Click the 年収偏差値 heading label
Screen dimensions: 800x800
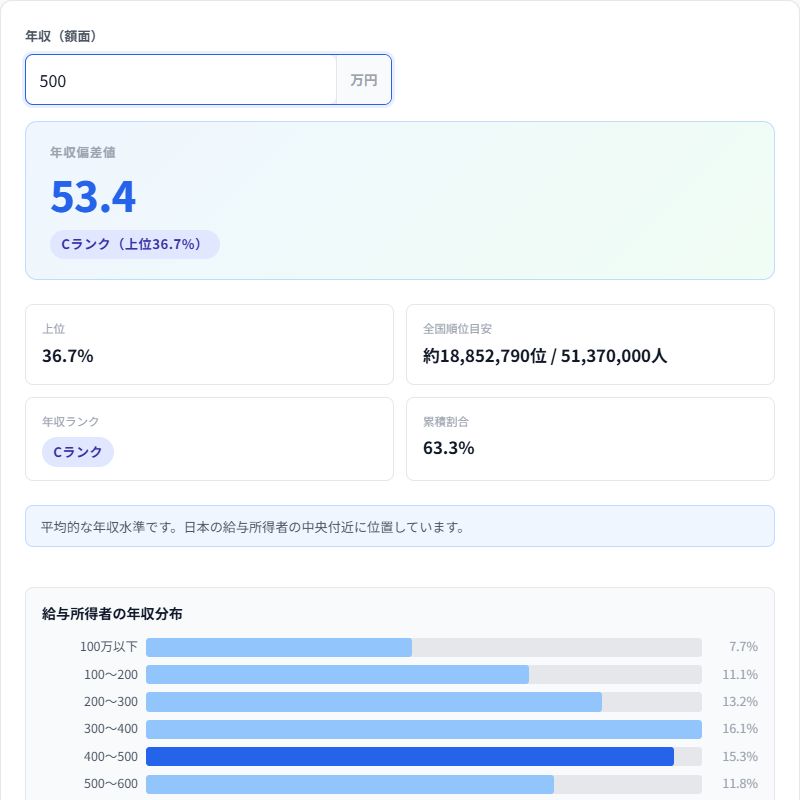coord(83,152)
